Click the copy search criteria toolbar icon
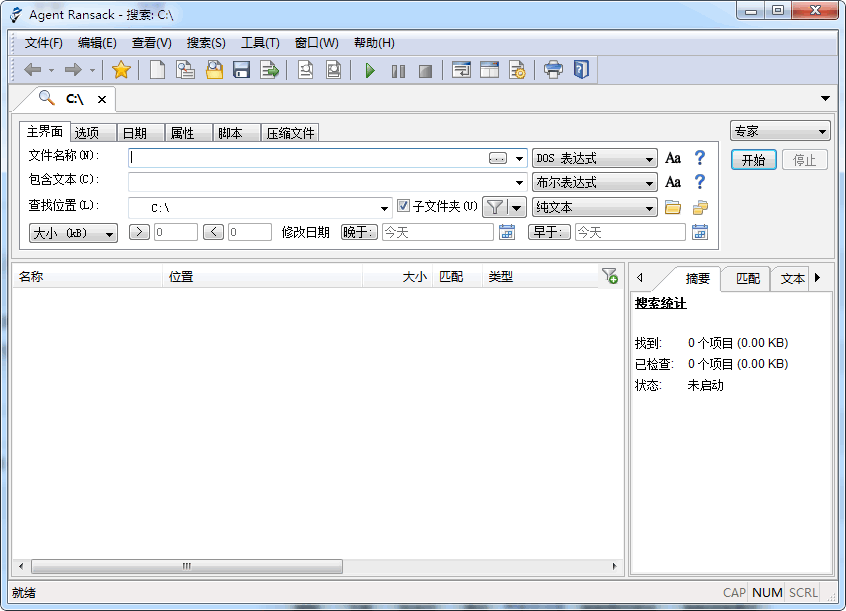Screen dimensions: 846x611 pyautogui.click(x=186, y=70)
